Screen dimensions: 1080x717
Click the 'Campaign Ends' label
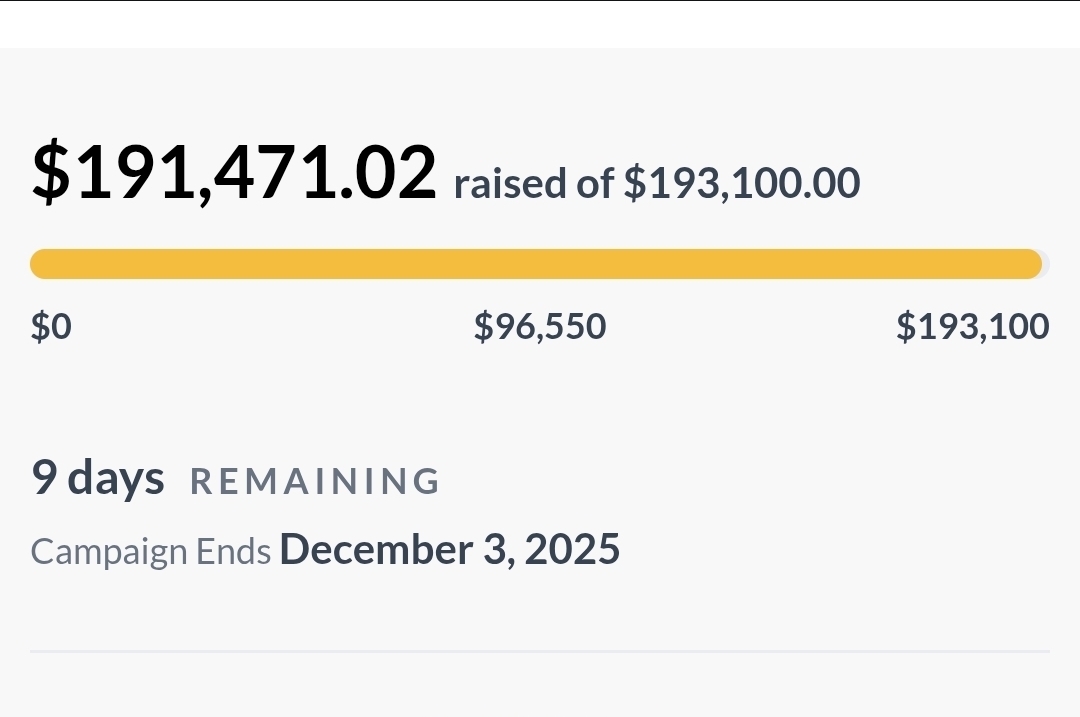pyautogui.click(x=150, y=552)
